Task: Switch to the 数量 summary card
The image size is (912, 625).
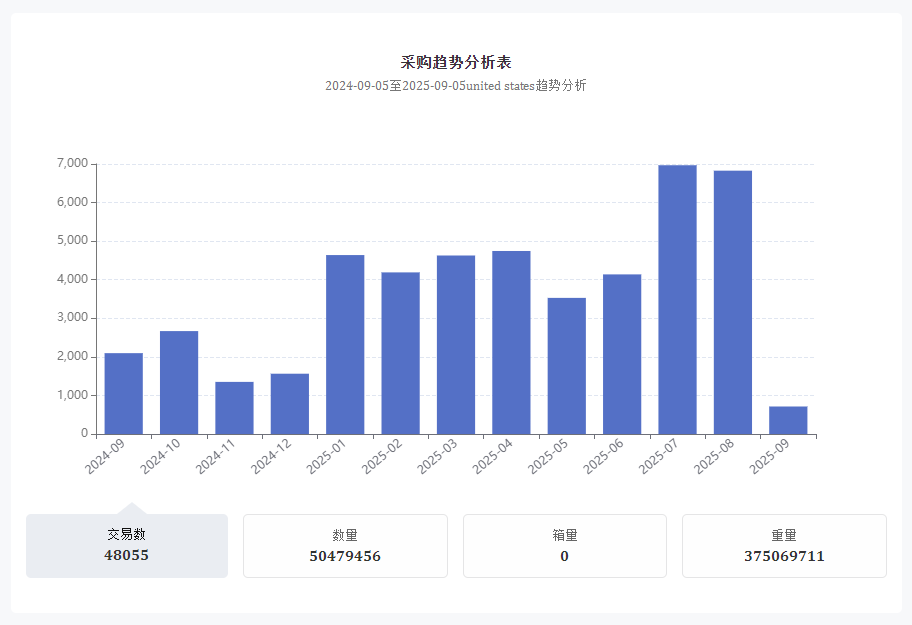Action: click(x=345, y=545)
